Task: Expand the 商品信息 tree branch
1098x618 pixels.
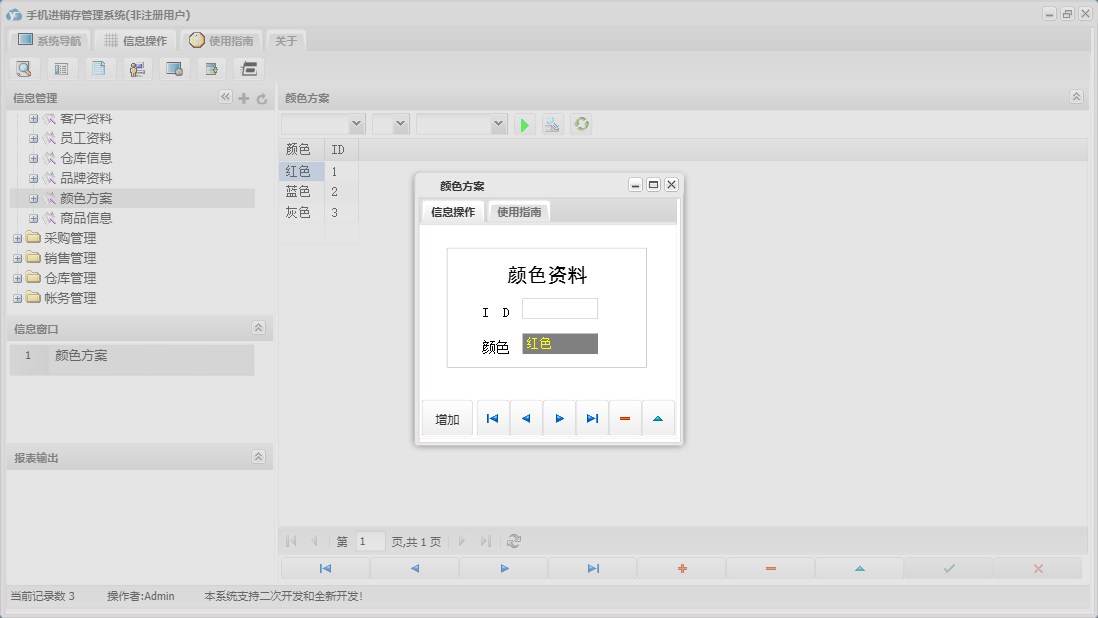Action: [x=33, y=217]
